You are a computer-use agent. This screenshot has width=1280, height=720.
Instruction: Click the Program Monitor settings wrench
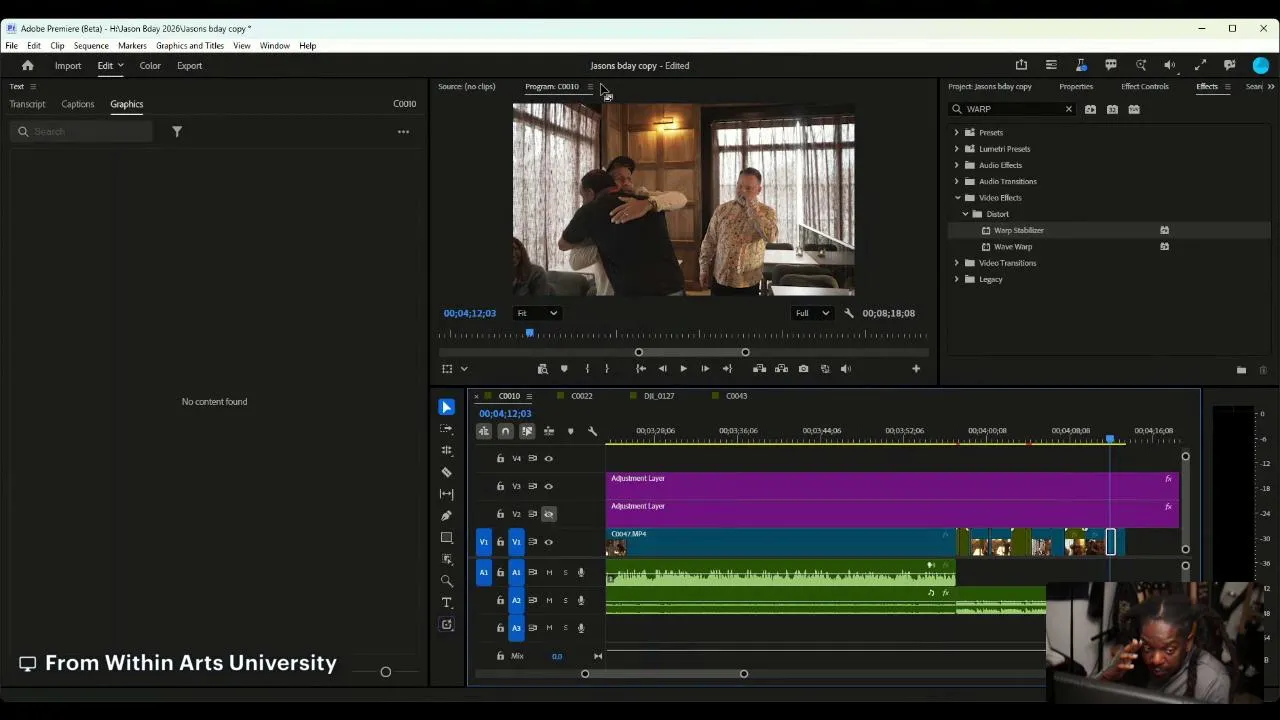click(849, 313)
